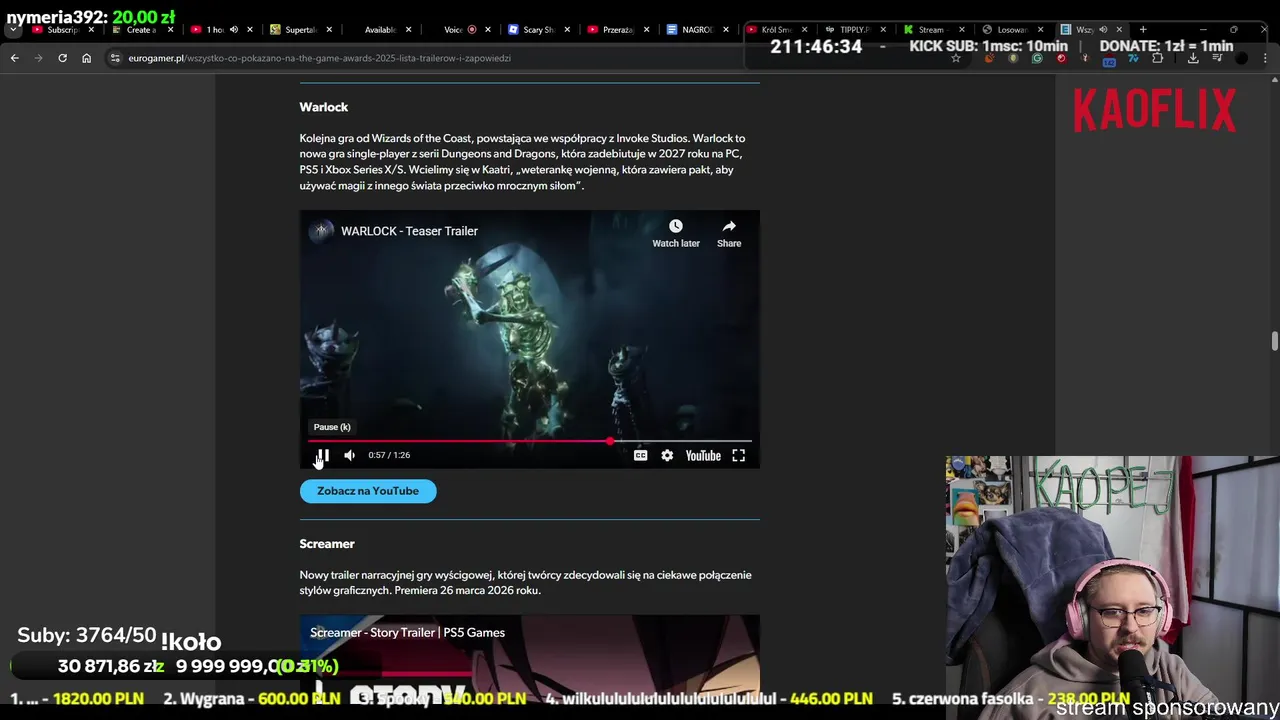Open a new browser tab
The image size is (1280, 720).
coord(1143,30)
